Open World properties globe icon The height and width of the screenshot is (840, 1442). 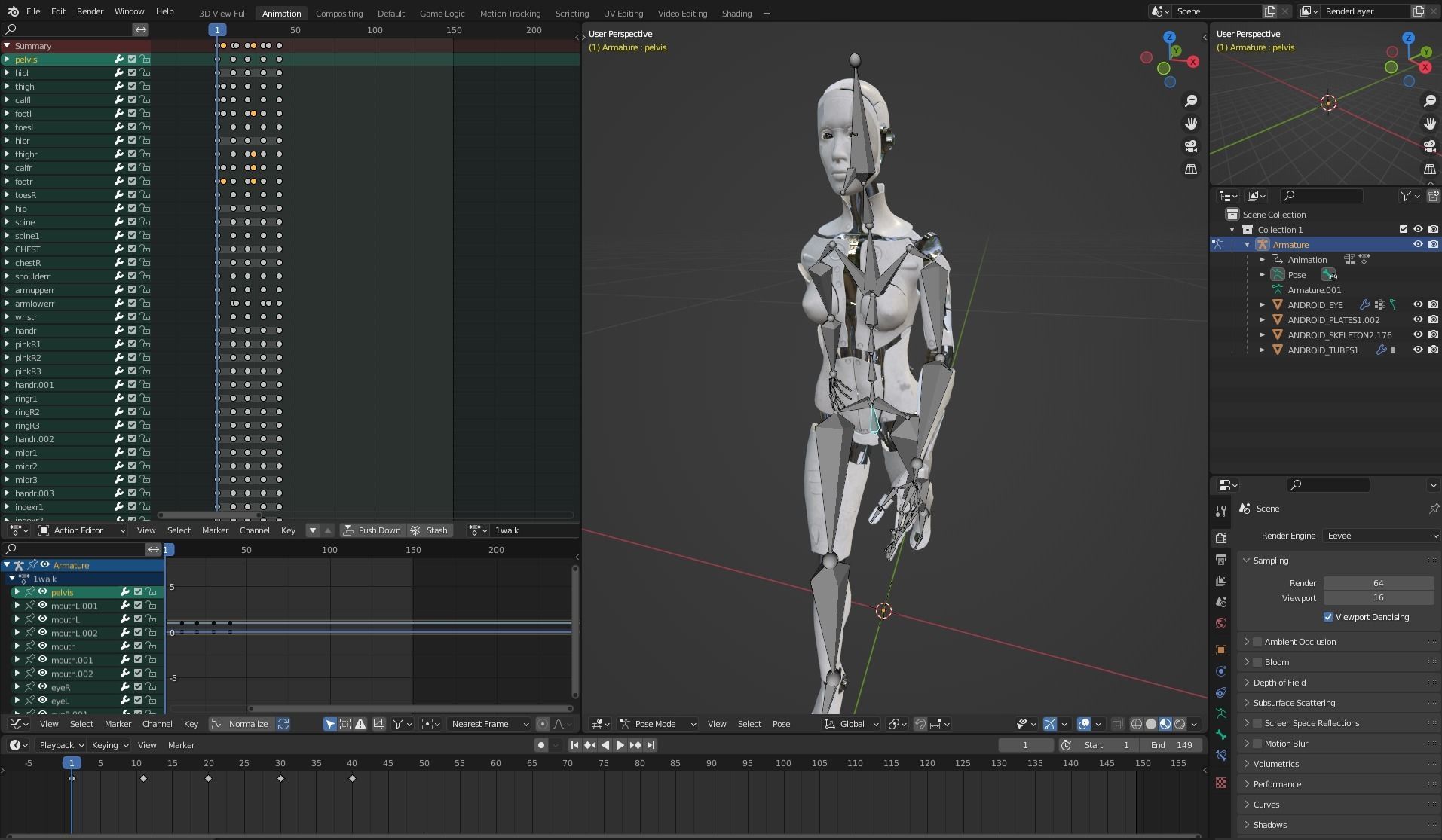[1221, 623]
